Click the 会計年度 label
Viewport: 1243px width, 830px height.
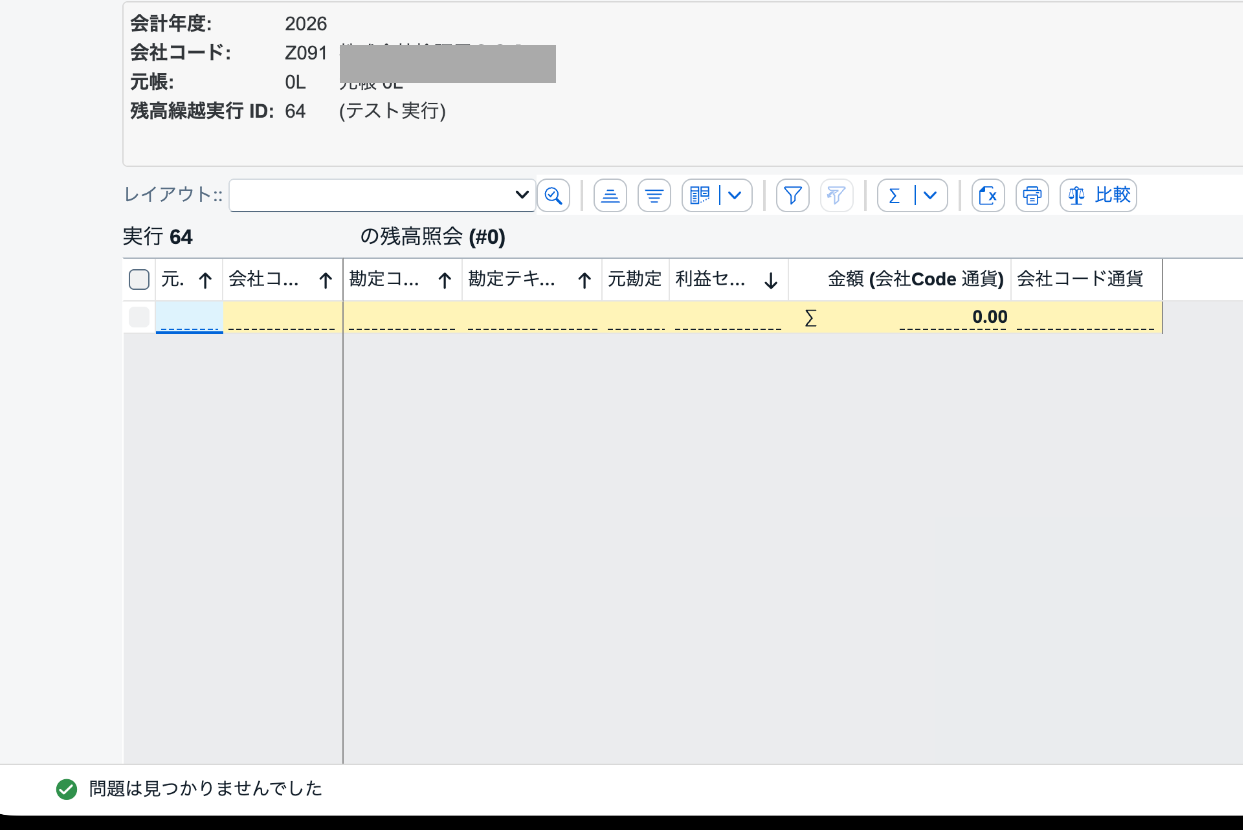(171, 24)
